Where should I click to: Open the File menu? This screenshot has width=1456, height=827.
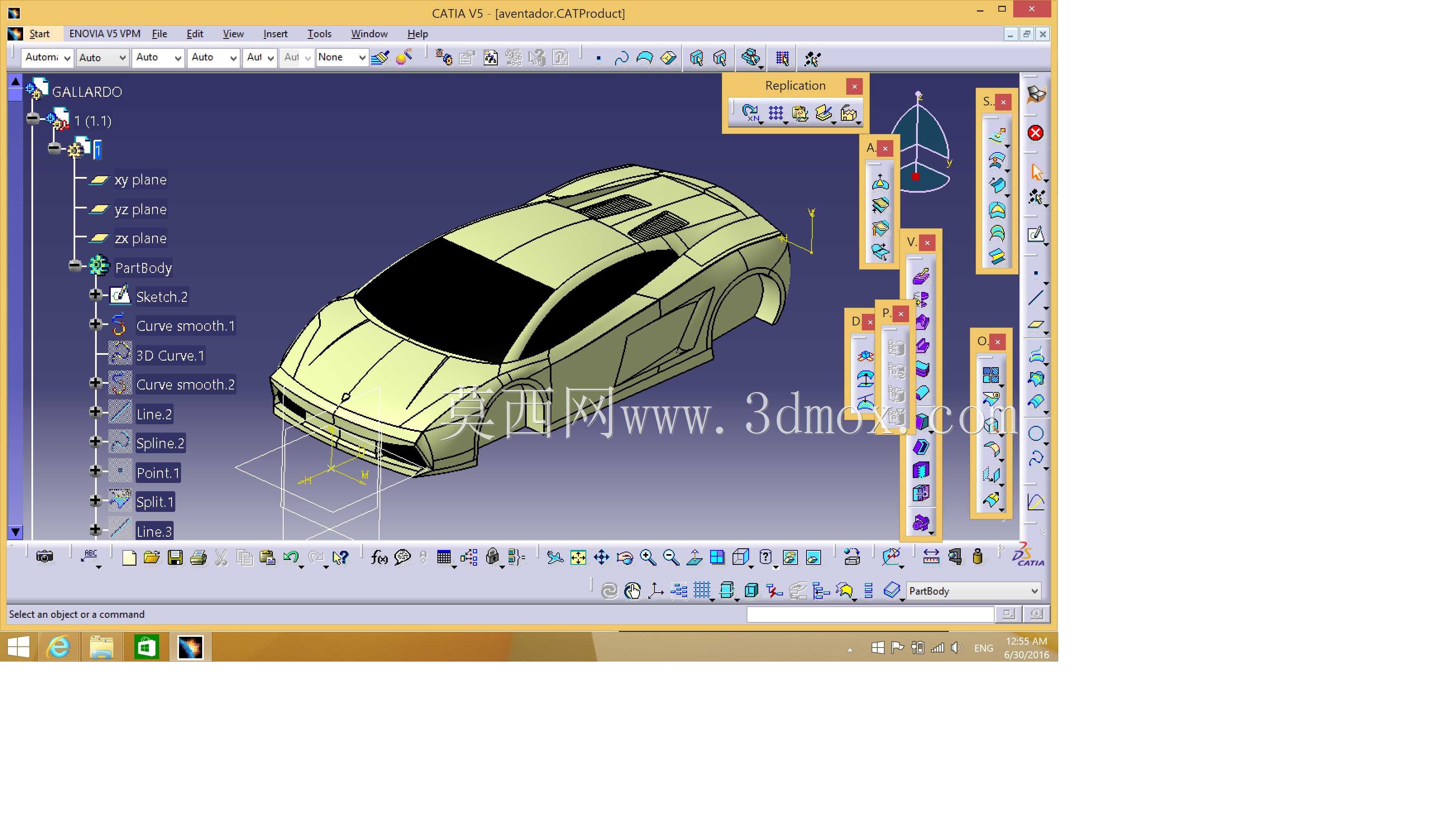(160, 34)
